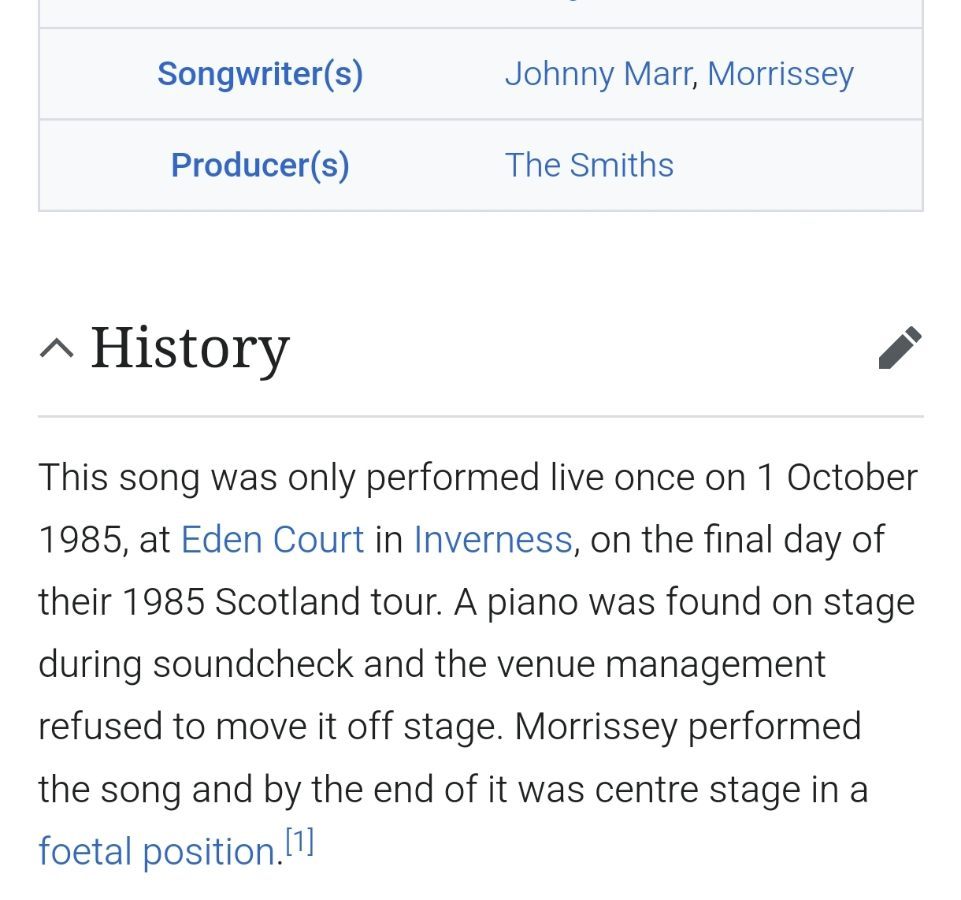Go to the Inverness link
This screenshot has height=900, width=961.
[493, 540]
